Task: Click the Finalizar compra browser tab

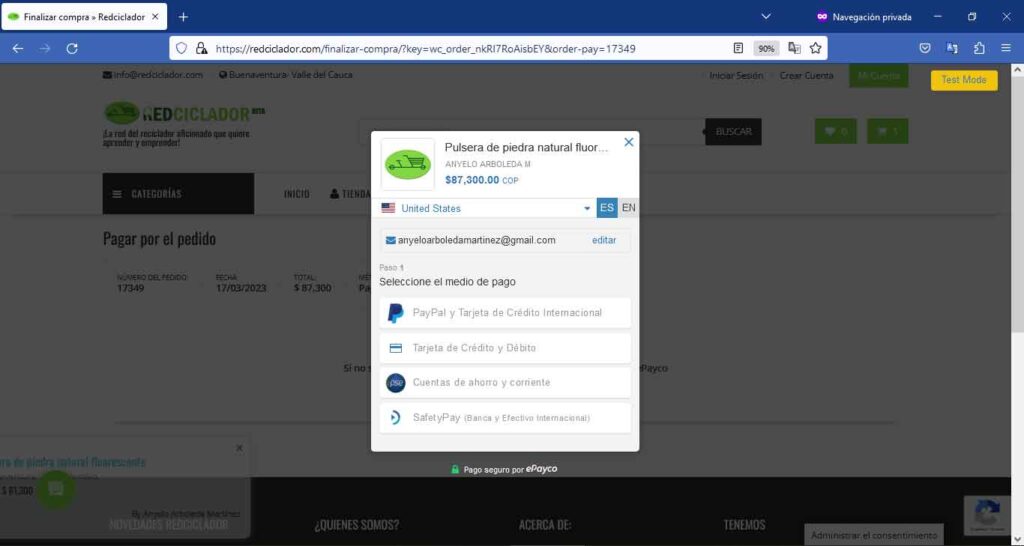Action: (x=80, y=17)
